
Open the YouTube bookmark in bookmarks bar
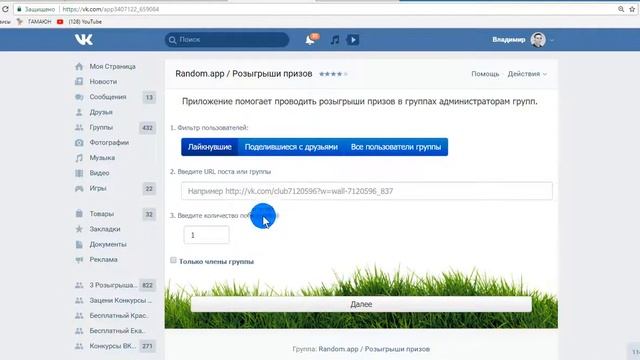click(x=80, y=22)
